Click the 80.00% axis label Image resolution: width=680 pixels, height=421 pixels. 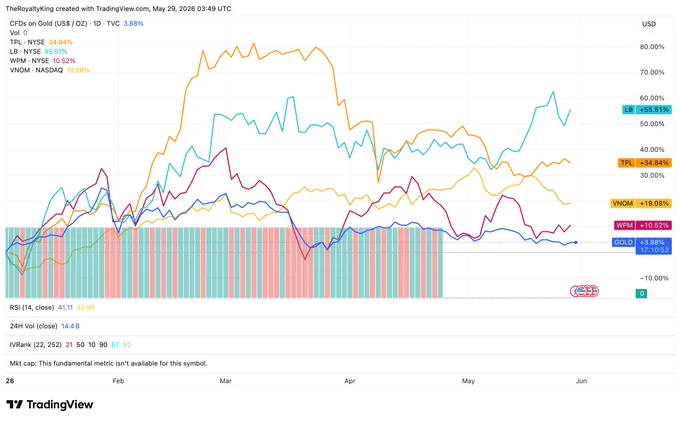coord(652,47)
